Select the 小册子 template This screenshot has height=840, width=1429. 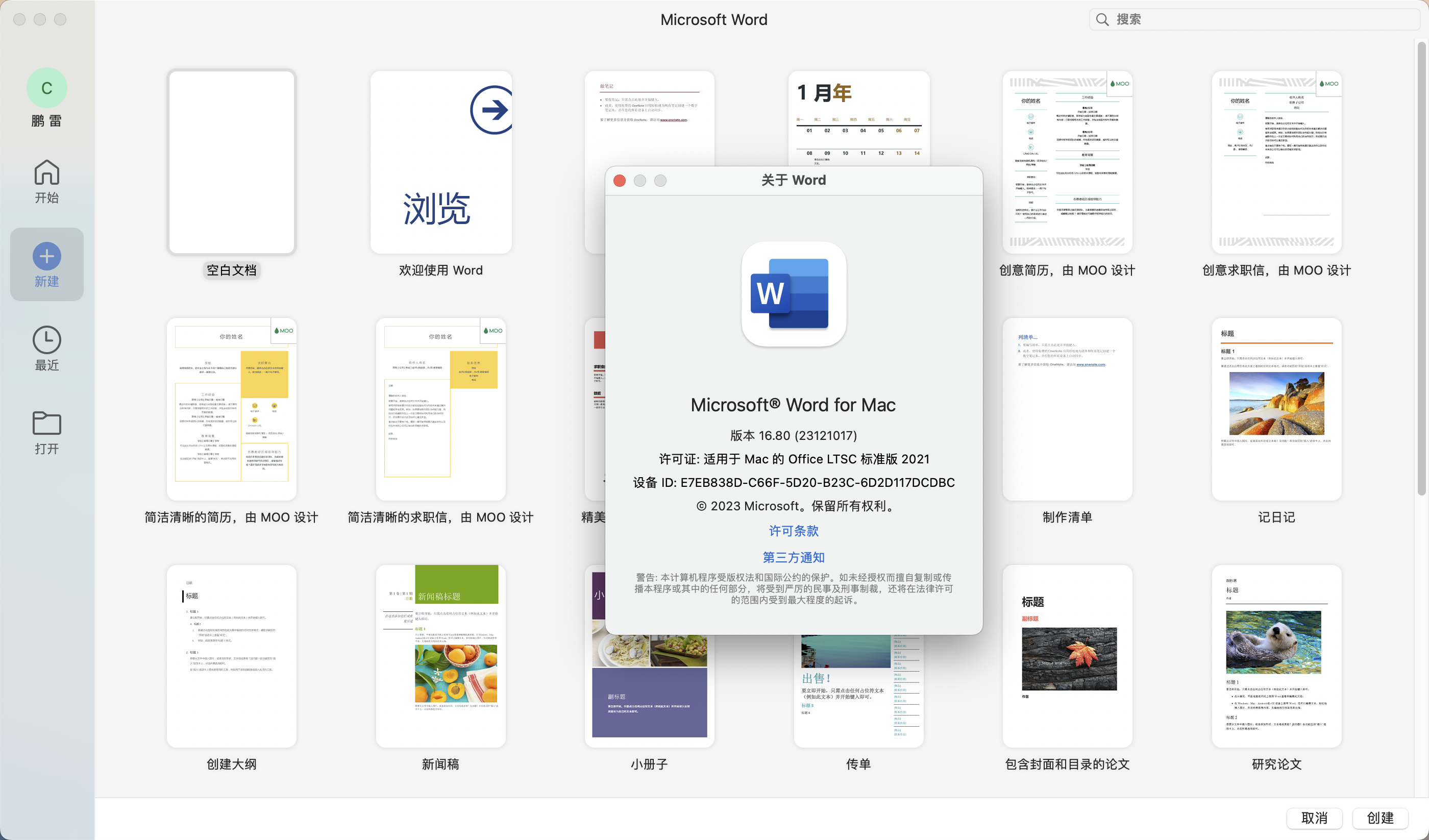point(649,691)
